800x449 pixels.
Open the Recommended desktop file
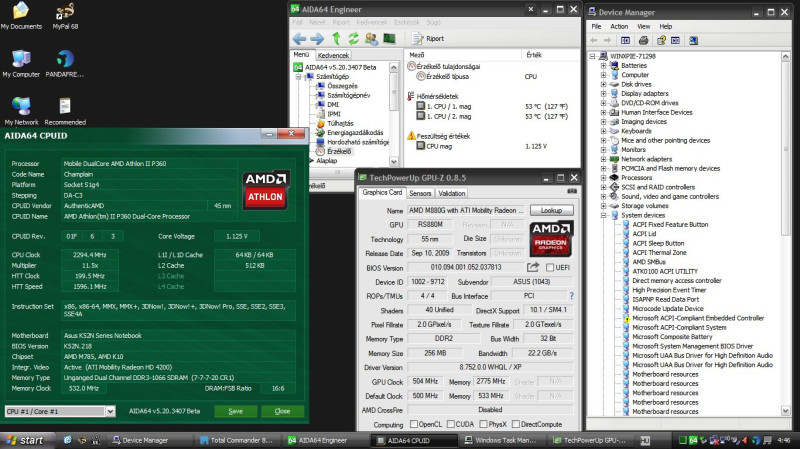tap(65, 111)
